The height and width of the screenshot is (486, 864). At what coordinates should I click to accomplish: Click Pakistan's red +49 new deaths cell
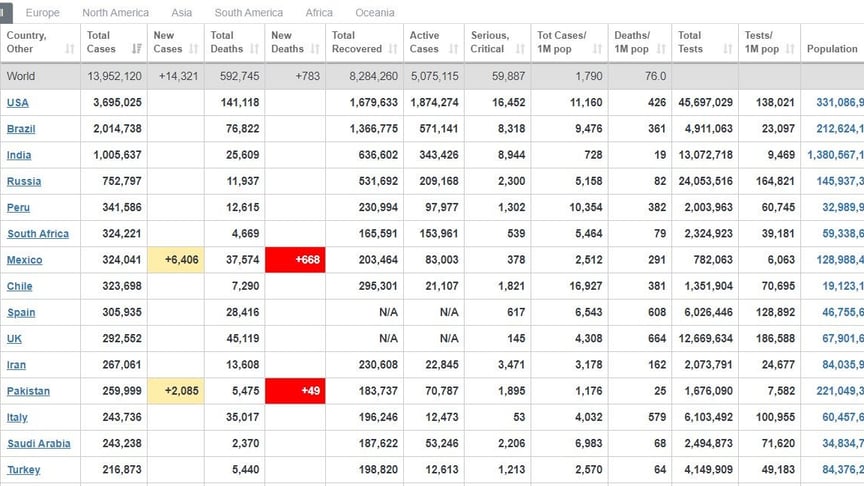[x=295, y=391]
